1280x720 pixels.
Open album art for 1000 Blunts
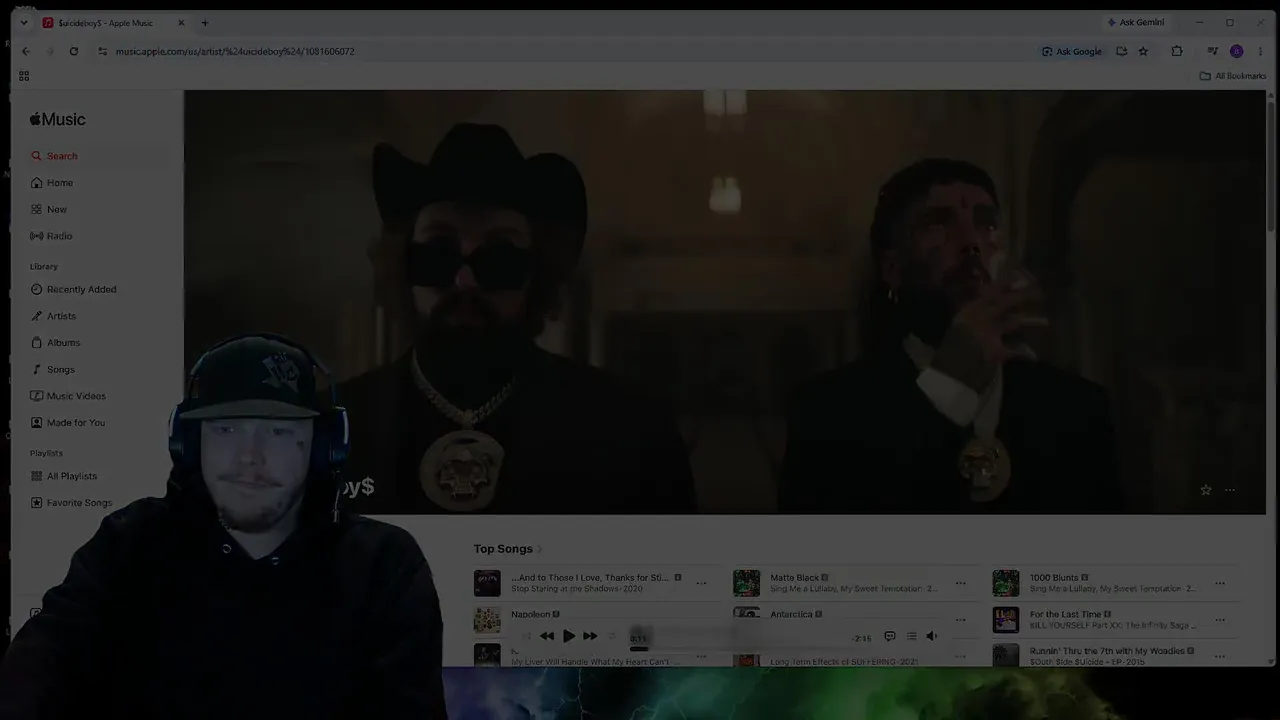tap(1005, 583)
